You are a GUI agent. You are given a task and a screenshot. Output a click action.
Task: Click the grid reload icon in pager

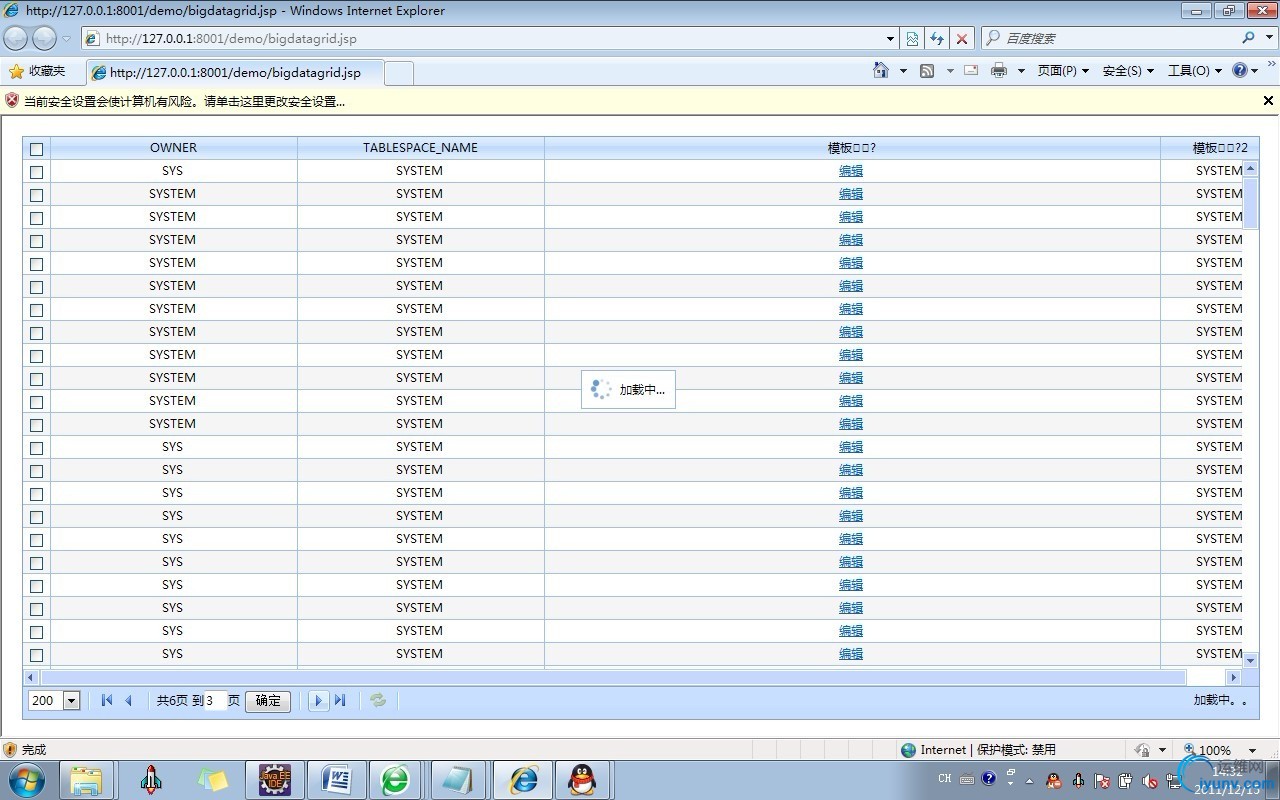378,700
